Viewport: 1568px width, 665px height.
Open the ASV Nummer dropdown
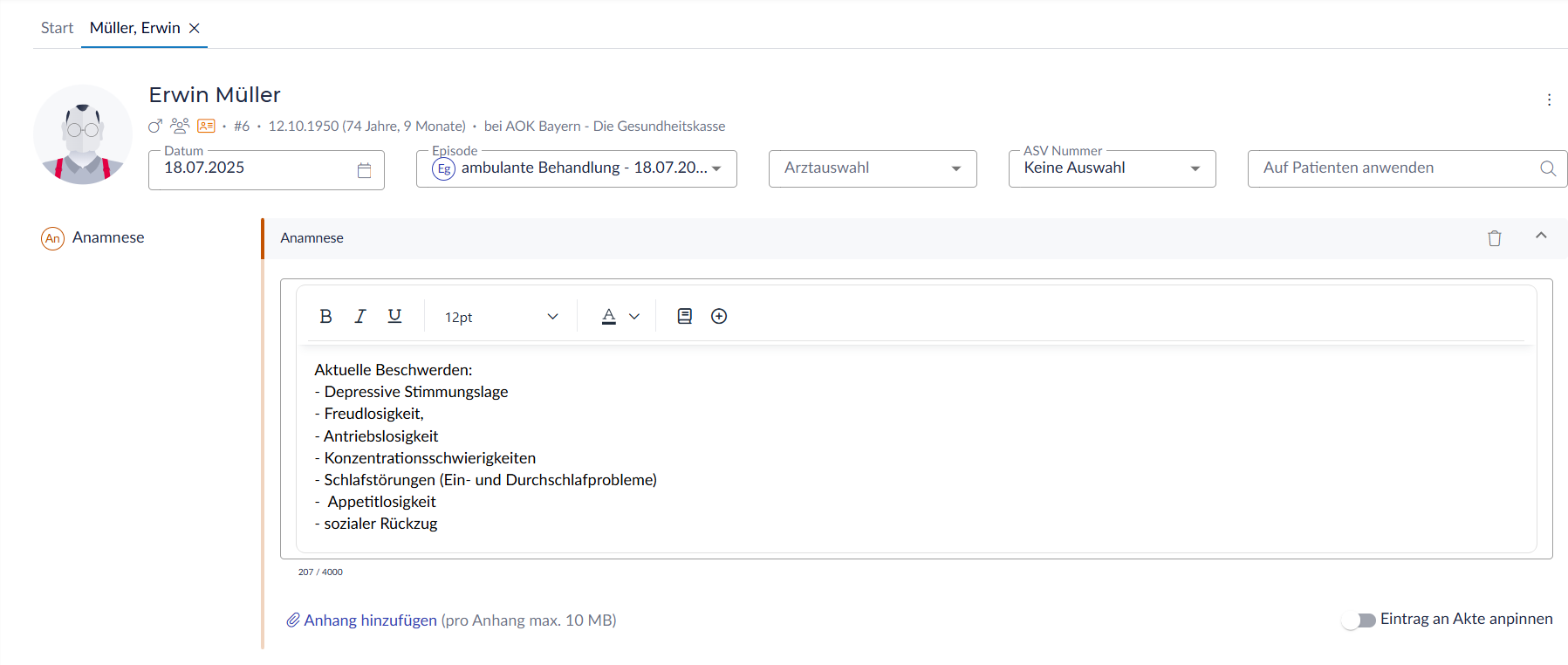[1112, 168]
